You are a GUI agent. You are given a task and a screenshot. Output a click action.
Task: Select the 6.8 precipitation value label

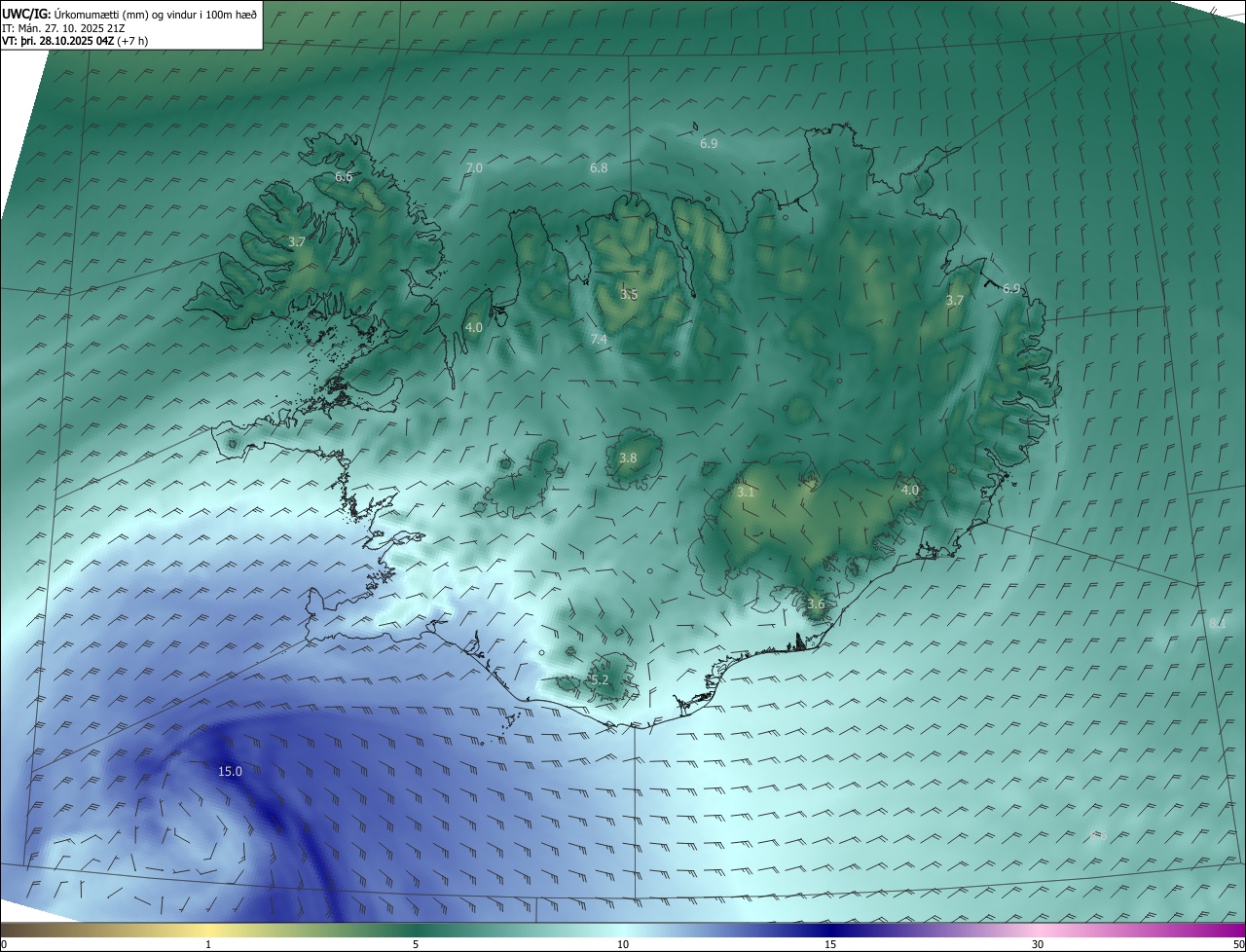tap(599, 167)
